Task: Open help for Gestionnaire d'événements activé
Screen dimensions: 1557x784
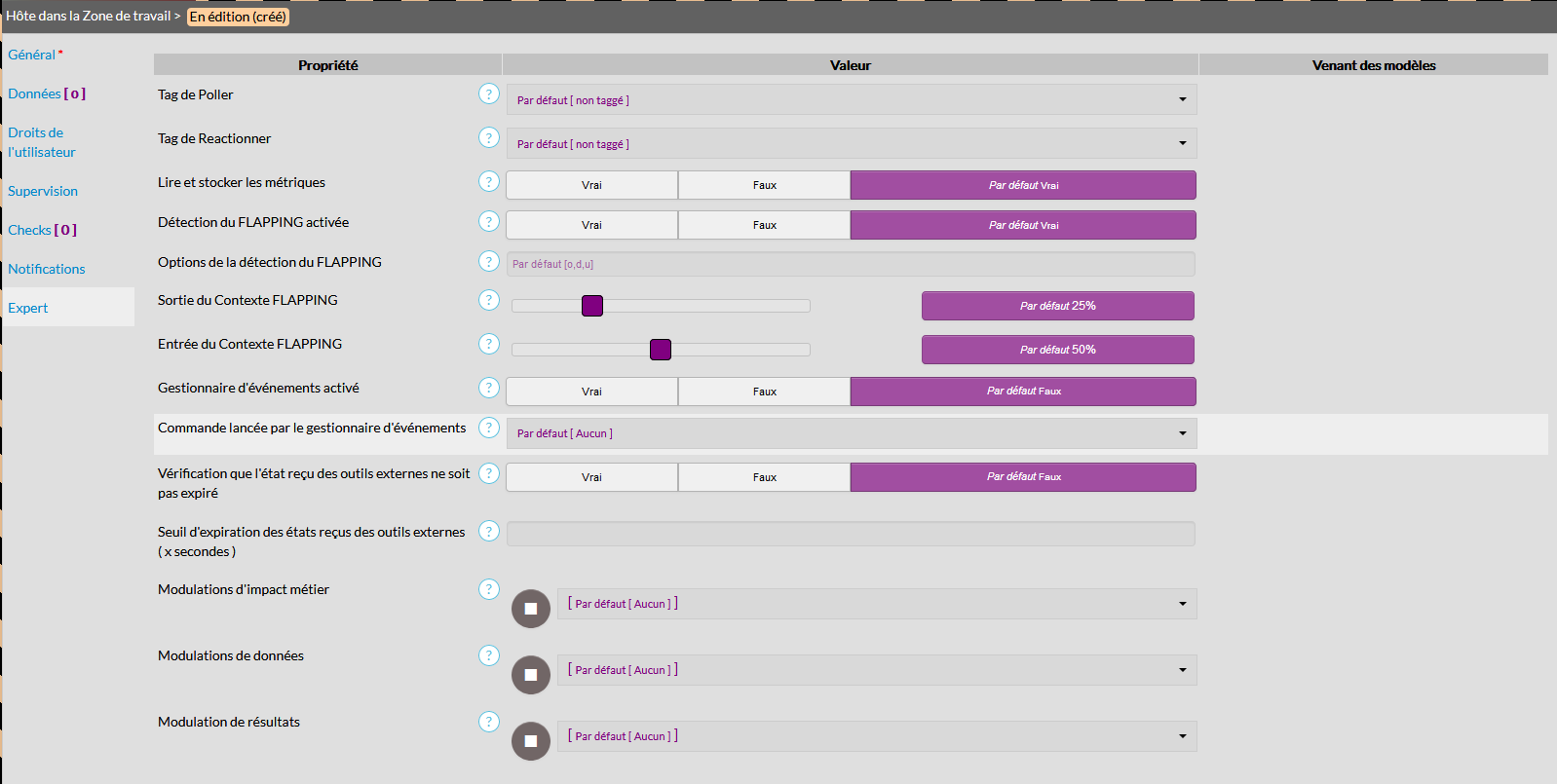Action: (x=489, y=388)
